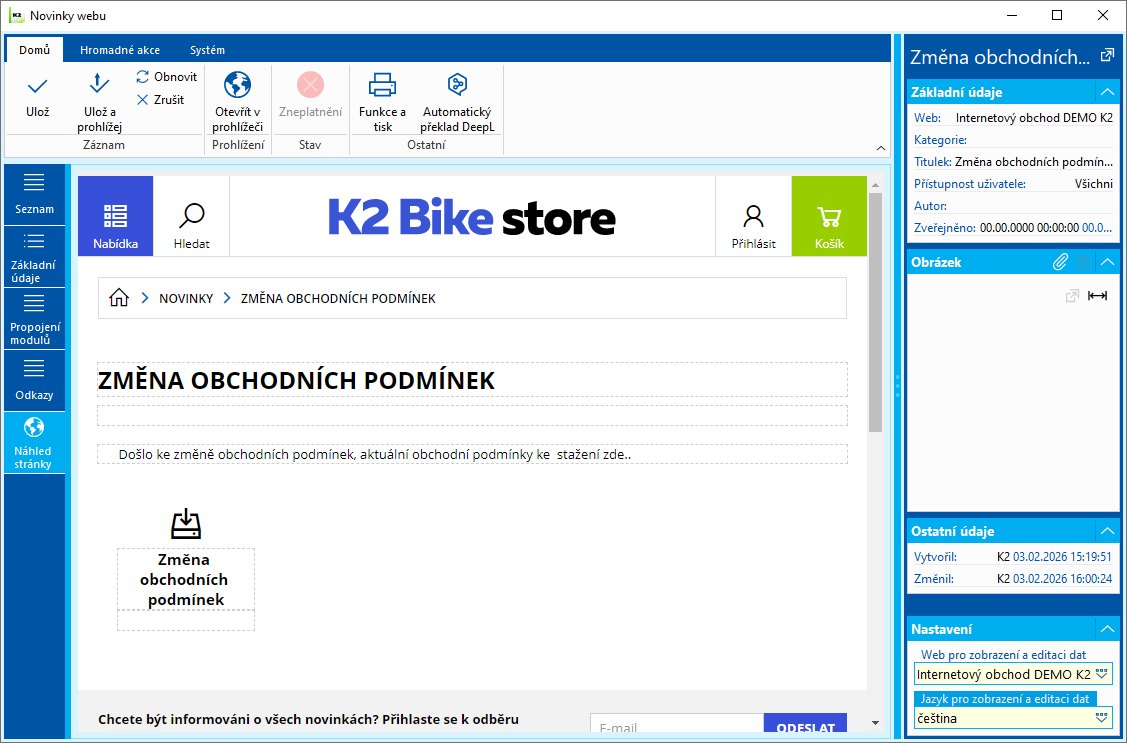
Task: Open Web pro zobrazení dropdown
Action: (1102, 674)
